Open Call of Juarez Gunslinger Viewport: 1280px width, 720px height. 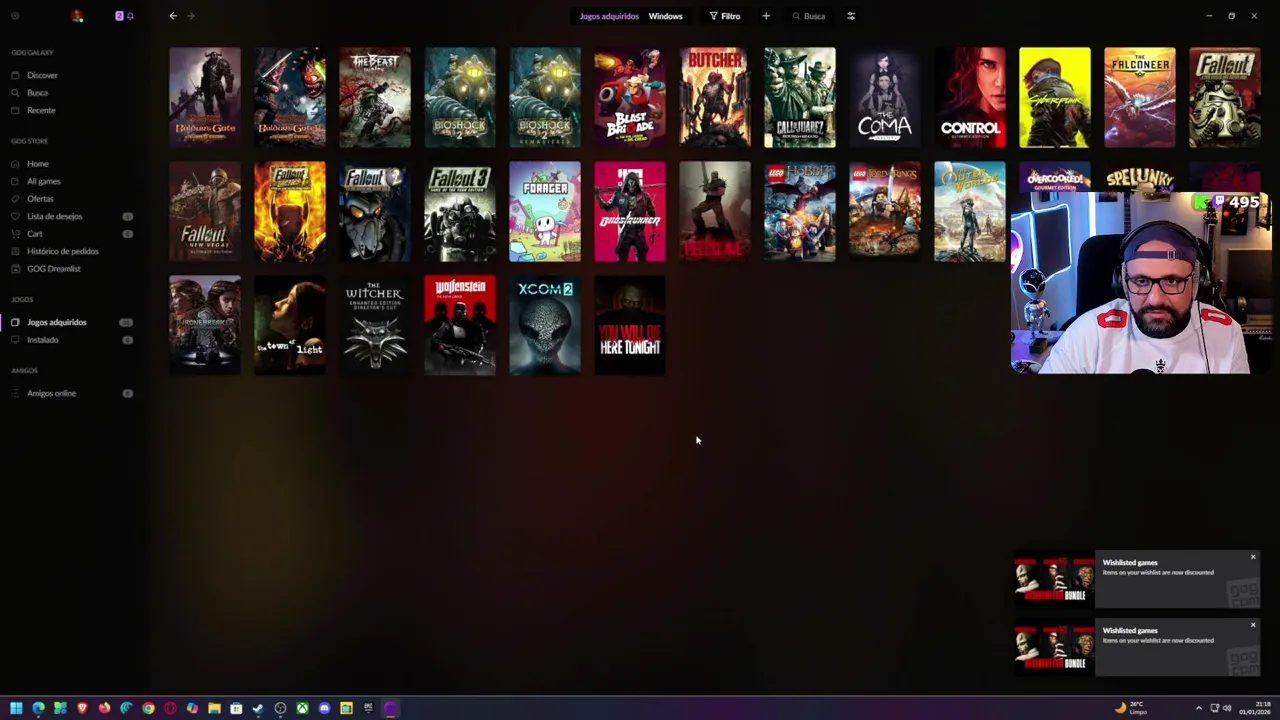(x=800, y=97)
